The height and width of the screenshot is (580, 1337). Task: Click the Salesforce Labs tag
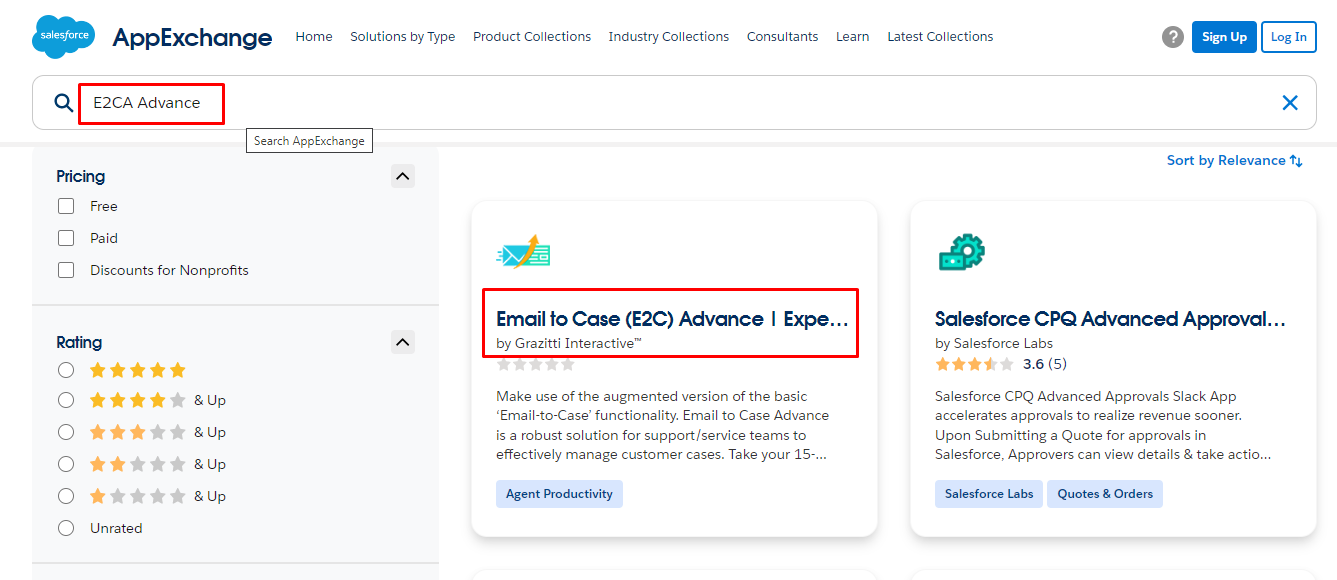989,494
